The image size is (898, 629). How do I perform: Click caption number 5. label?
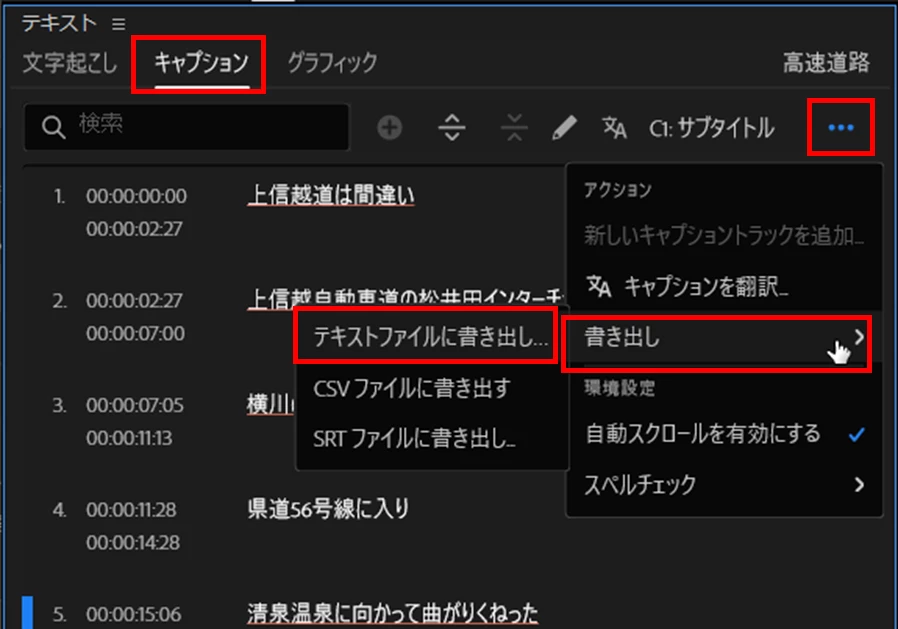60,615
